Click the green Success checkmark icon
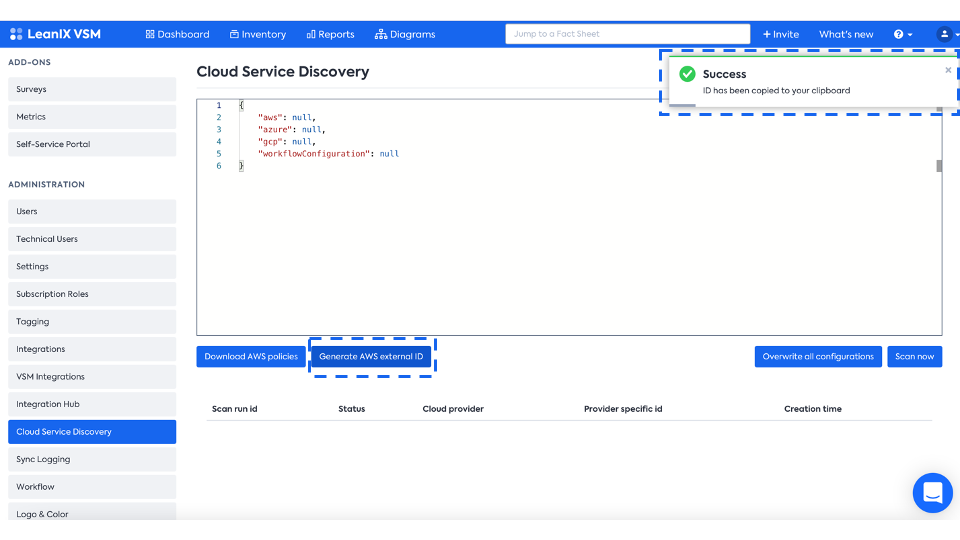This screenshot has height=540, width=960. (x=687, y=74)
